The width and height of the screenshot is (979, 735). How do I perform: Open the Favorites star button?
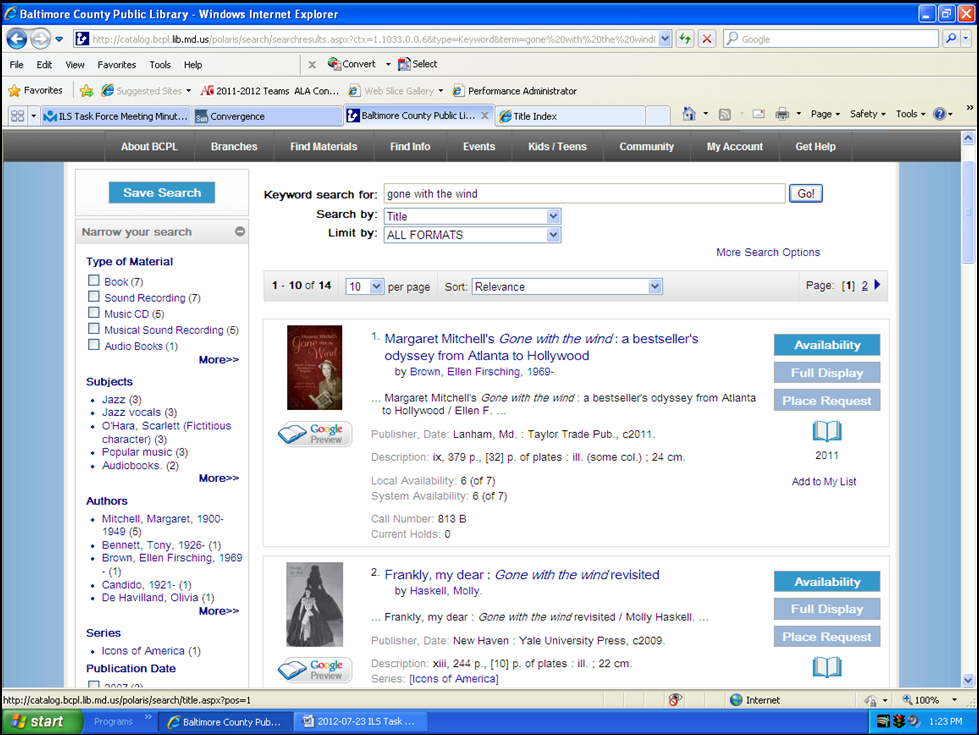click(x=36, y=91)
